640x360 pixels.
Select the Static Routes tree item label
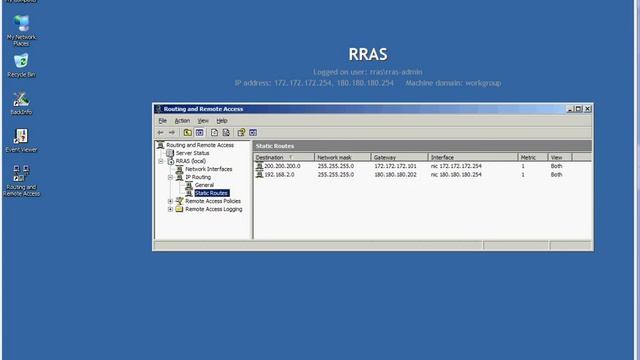point(211,193)
